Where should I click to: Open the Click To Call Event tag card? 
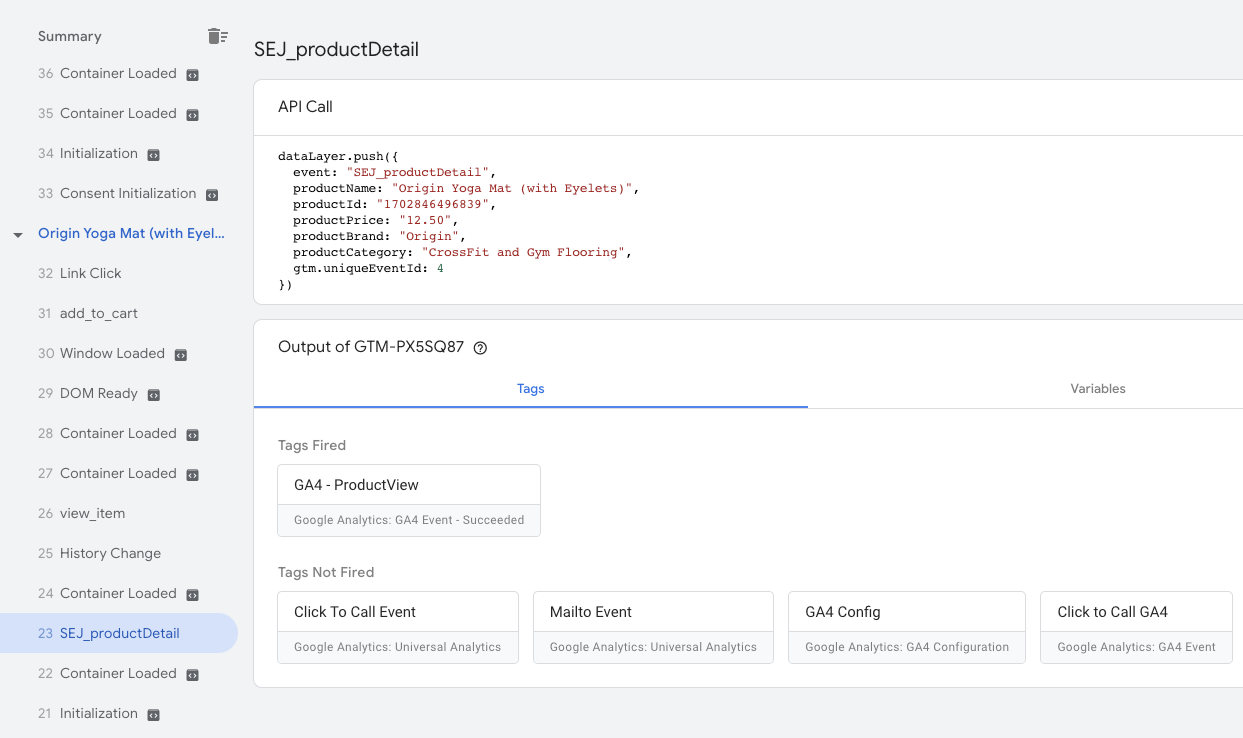pos(397,611)
